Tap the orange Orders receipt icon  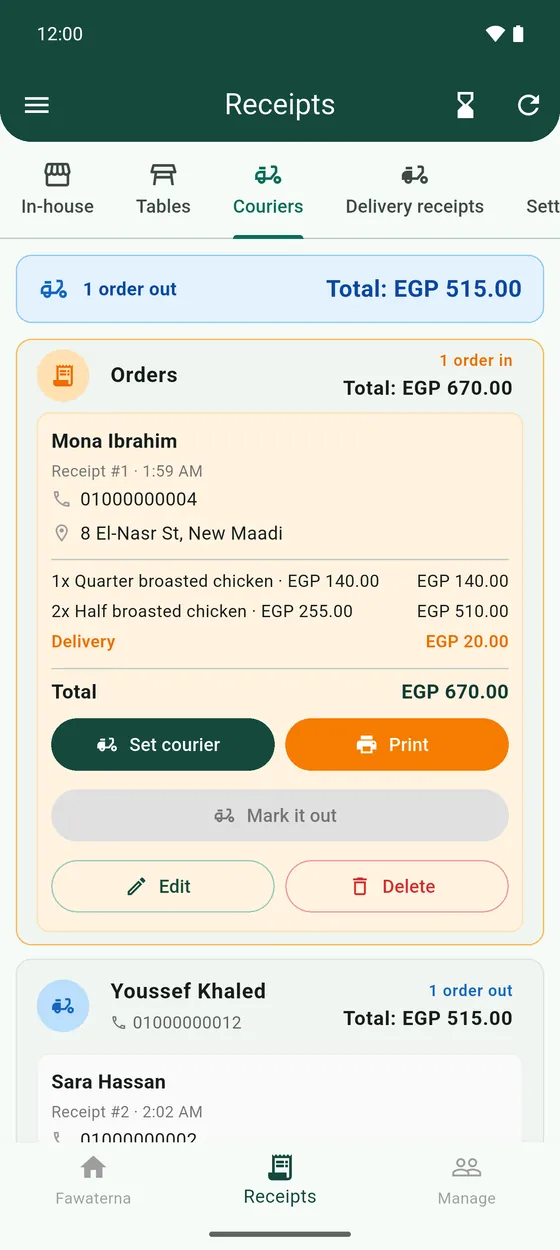click(63, 376)
